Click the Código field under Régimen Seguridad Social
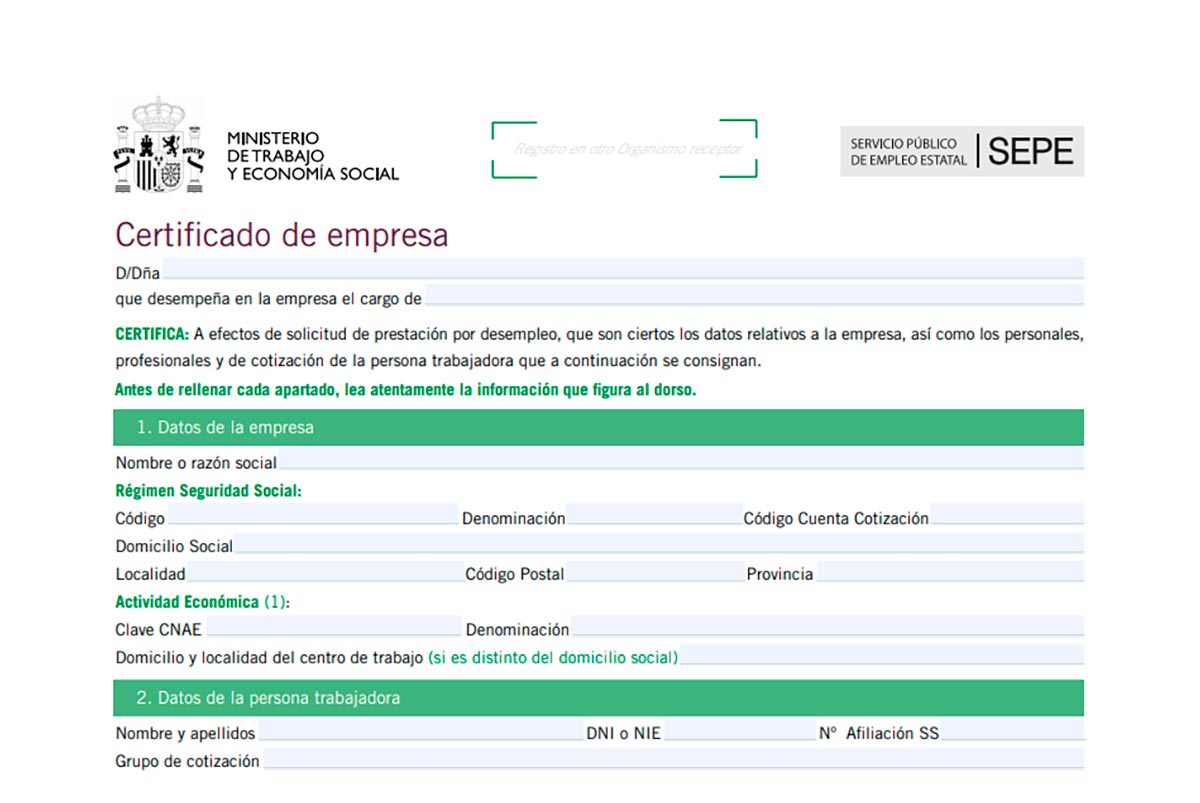Screen dimensions: 1200x803 [310, 518]
